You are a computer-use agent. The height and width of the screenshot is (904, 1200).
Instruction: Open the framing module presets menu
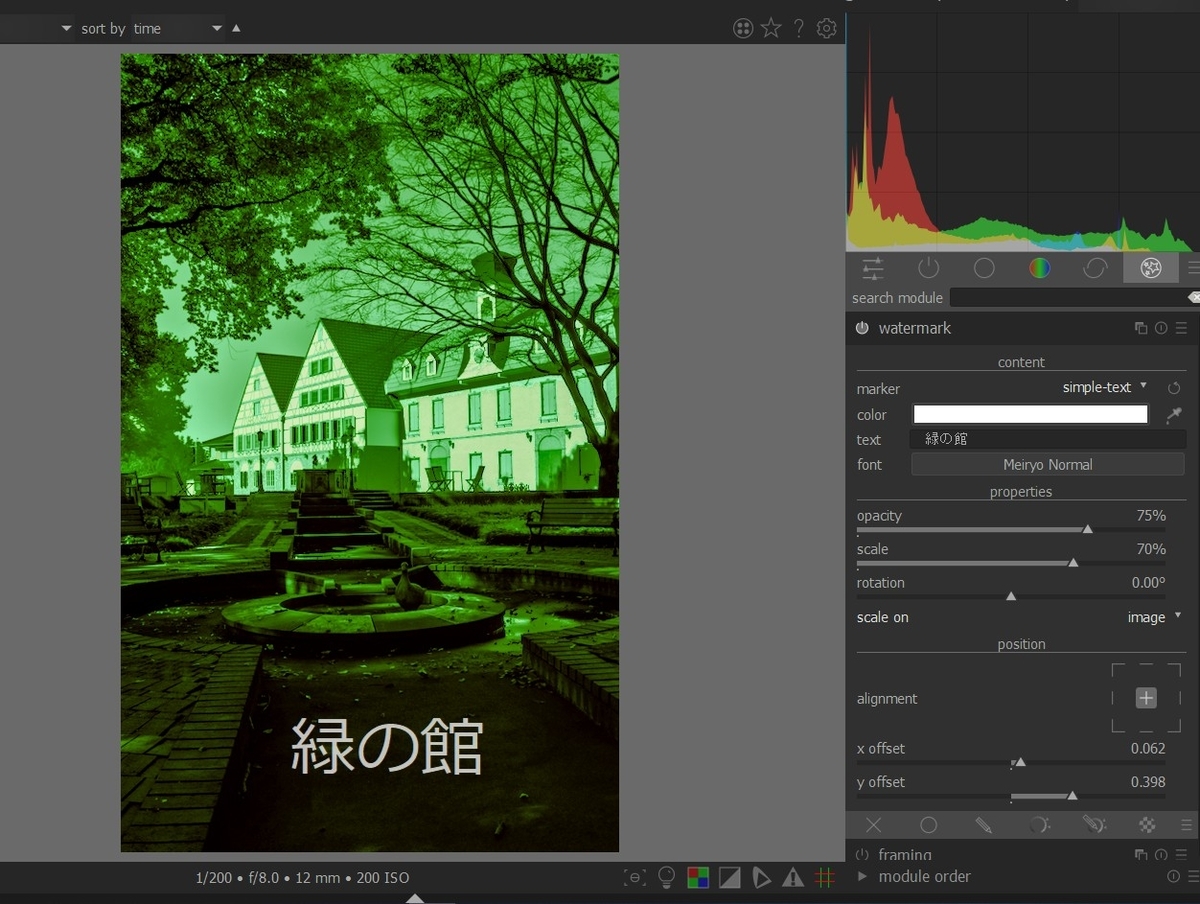click(x=1181, y=855)
